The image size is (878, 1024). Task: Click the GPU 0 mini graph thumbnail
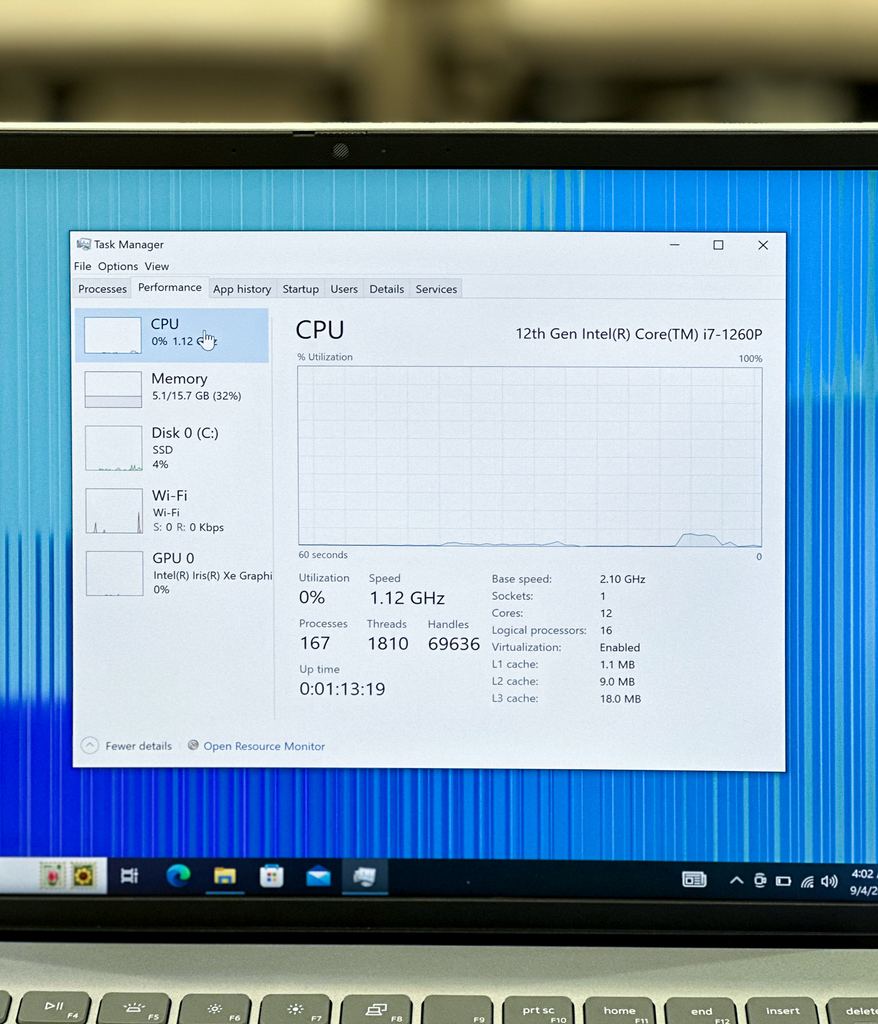click(115, 573)
